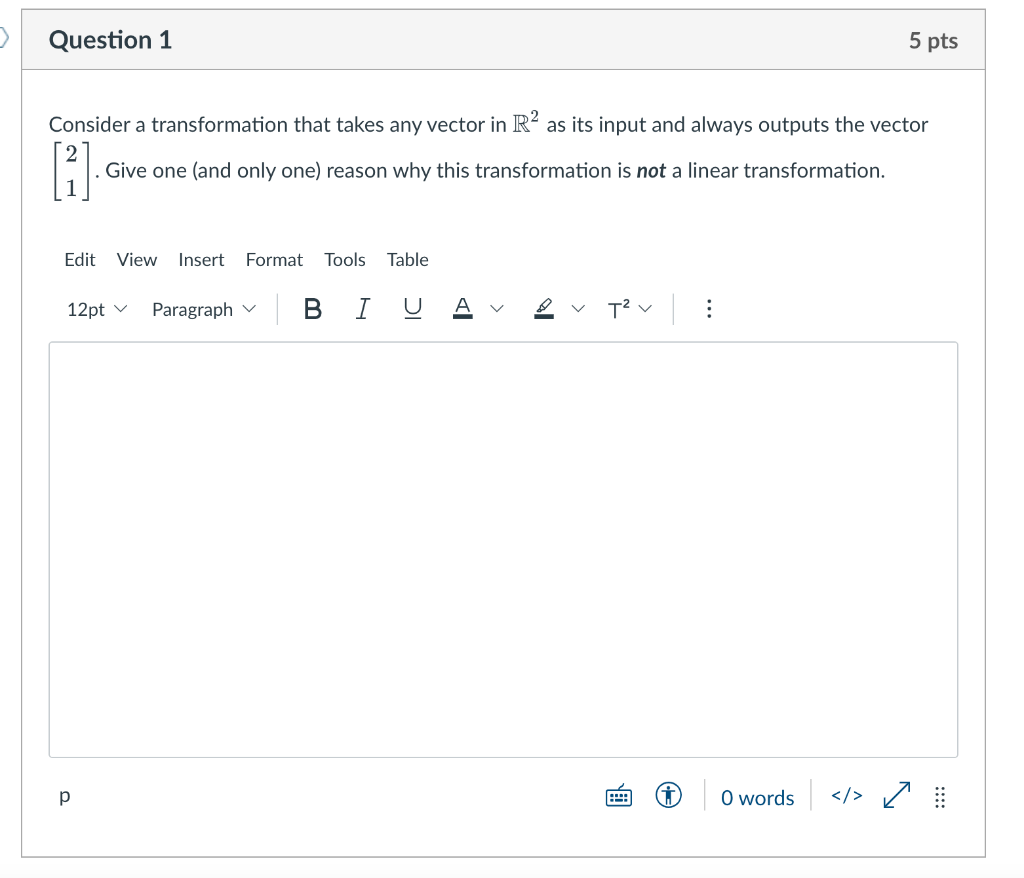Apply the text color button
The height and width of the screenshot is (878, 1024).
pyautogui.click(x=462, y=308)
